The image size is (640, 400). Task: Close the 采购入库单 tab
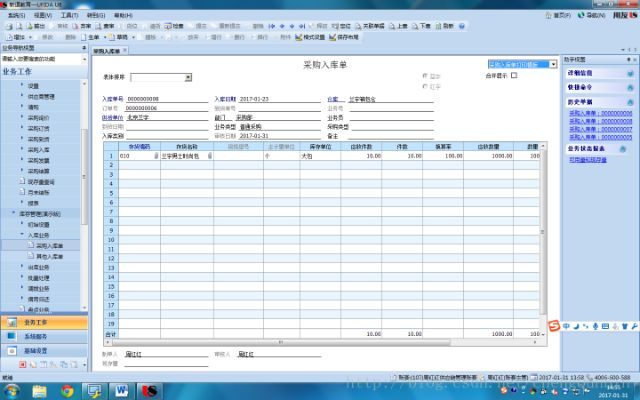click(x=125, y=50)
